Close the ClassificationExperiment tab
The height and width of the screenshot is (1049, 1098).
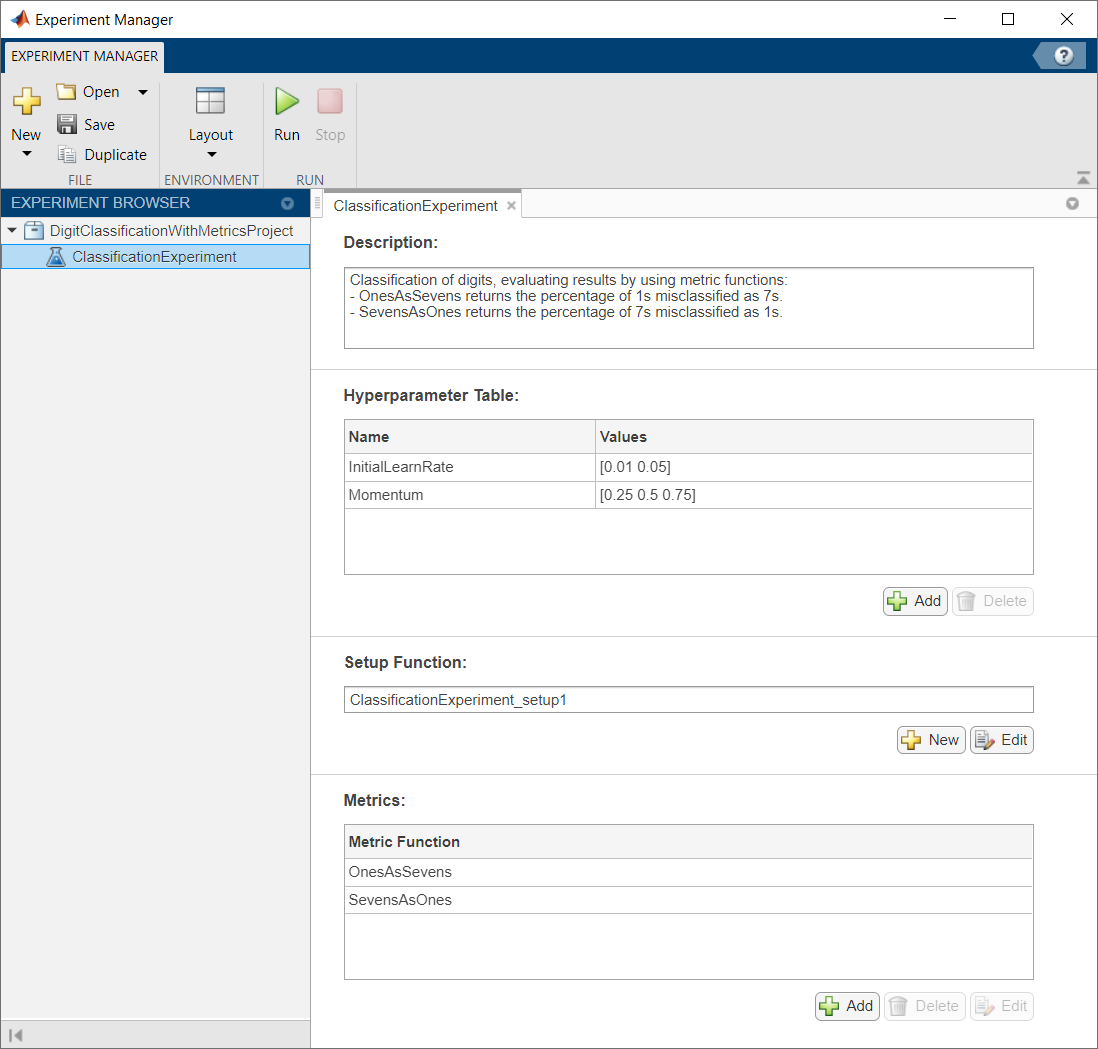click(511, 206)
